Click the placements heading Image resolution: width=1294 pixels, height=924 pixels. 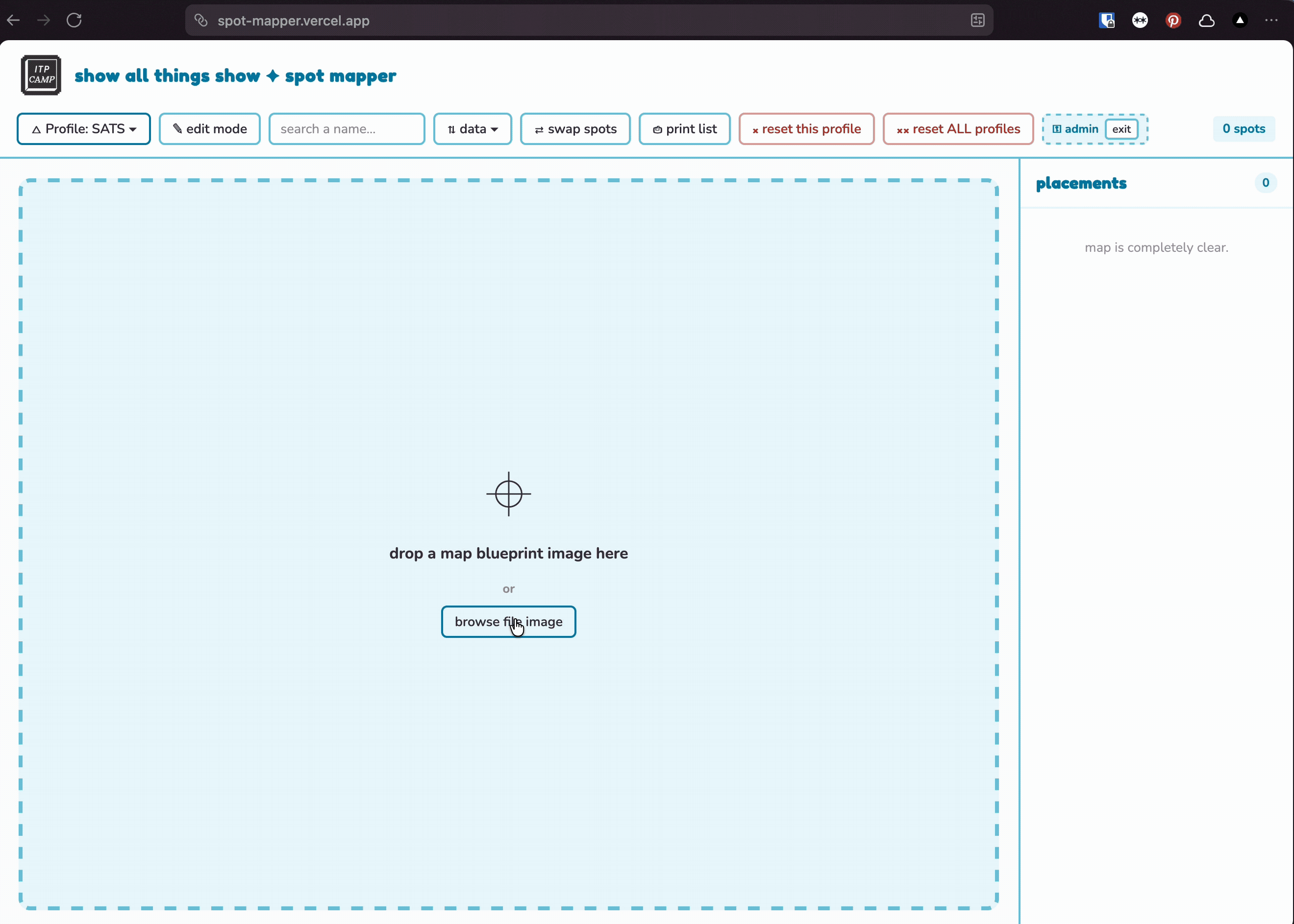1081,183
